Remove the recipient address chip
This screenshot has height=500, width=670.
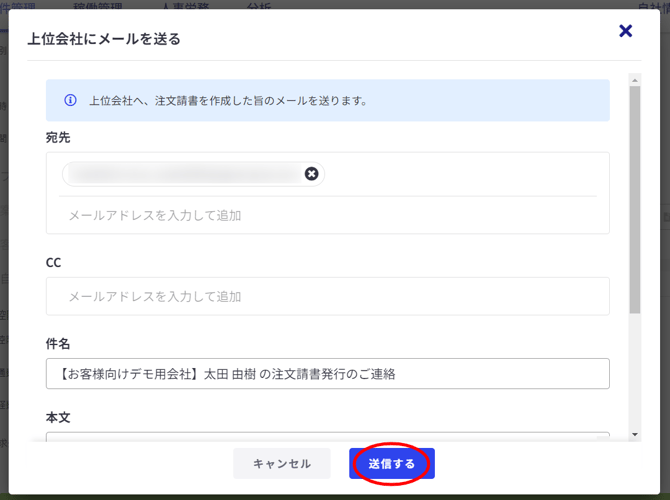(x=311, y=174)
